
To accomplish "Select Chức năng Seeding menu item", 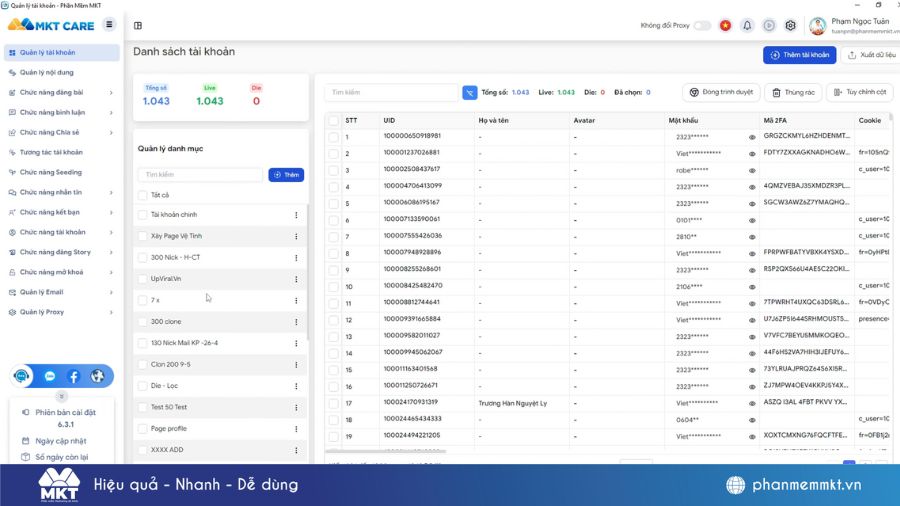I will [51, 172].
